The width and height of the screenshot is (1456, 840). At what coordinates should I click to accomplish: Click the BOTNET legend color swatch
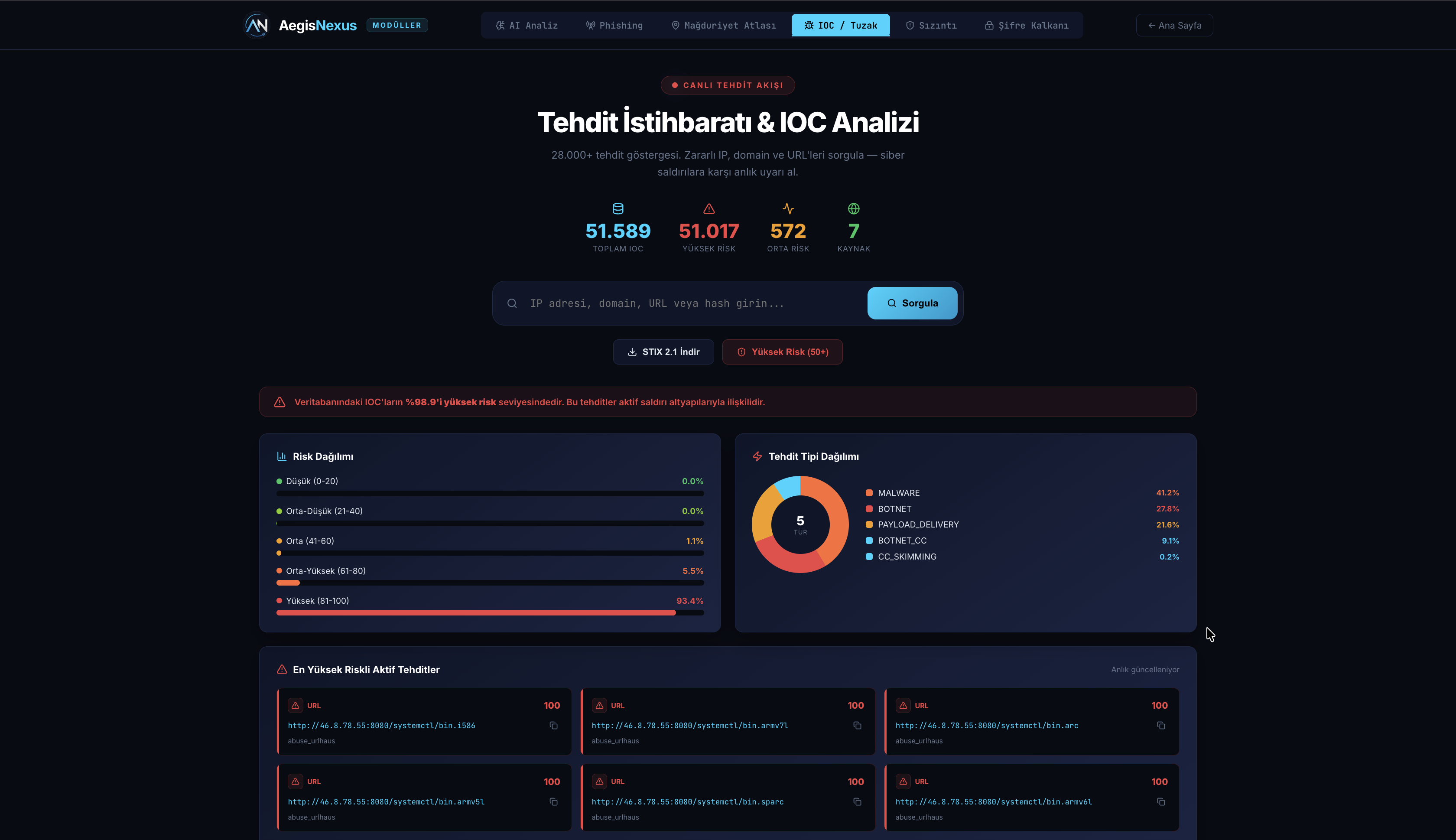pos(869,509)
